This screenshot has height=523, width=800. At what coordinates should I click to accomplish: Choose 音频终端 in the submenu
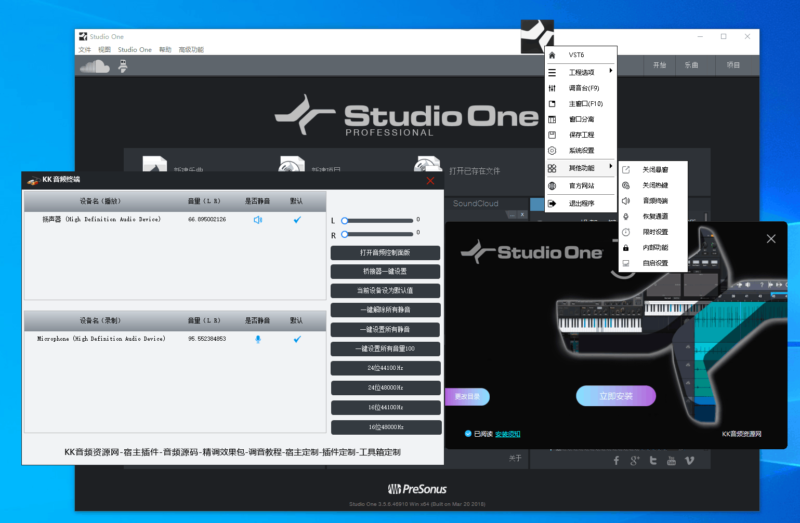pos(655,200)
